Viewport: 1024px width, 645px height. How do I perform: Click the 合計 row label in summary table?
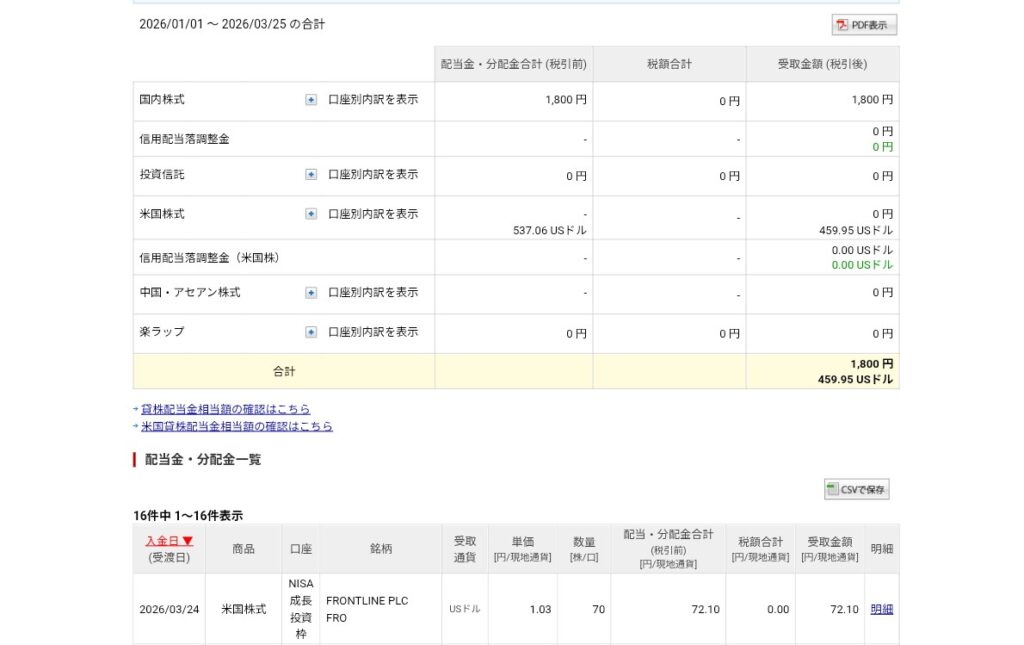click(x=284, y=371)
